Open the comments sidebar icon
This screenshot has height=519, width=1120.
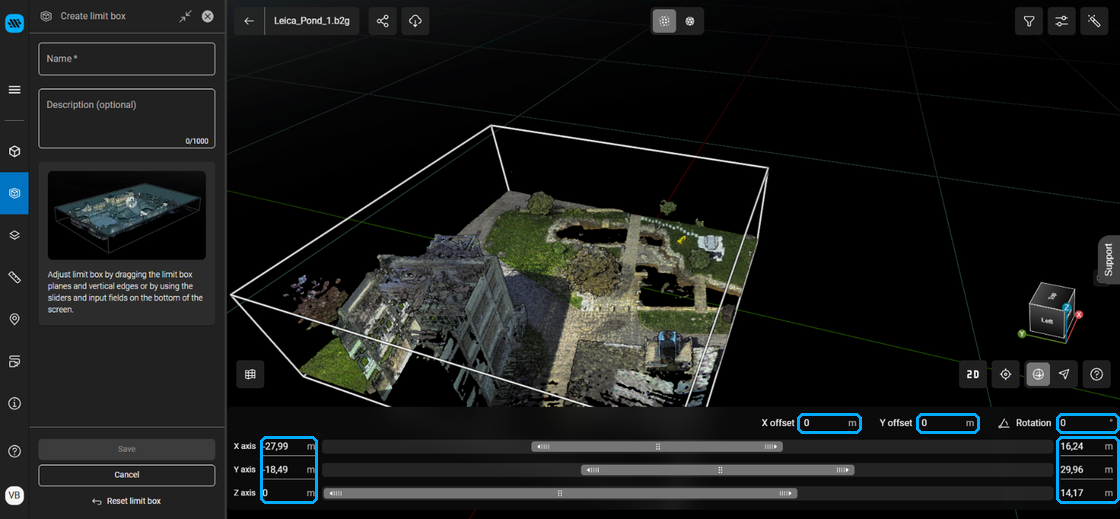click(14, 361)
